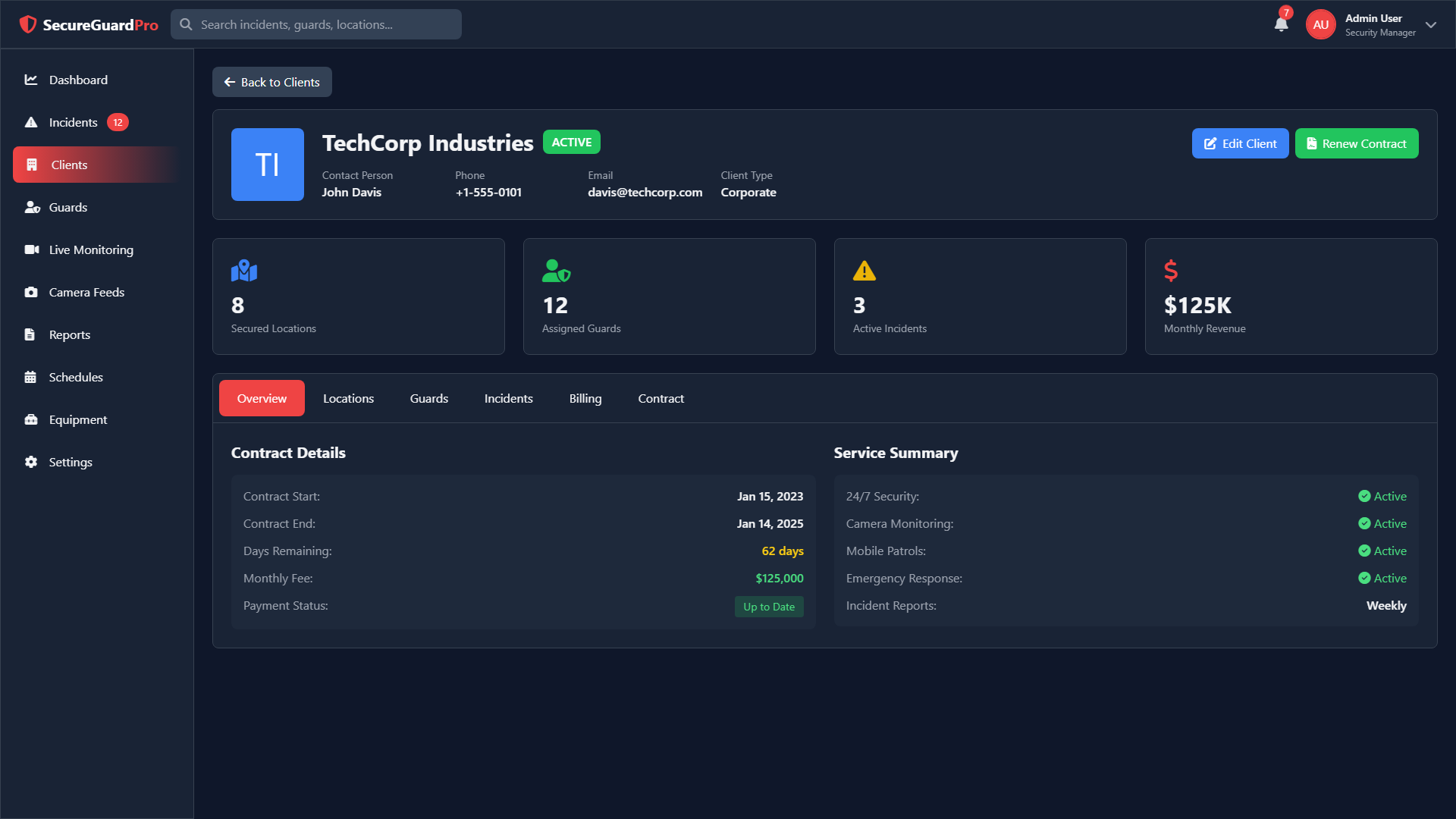Image resolution: width=1456 pixels, height=819 pixels.
Task: Open Camera Feeds from sidebar
Action: point(86,292)
